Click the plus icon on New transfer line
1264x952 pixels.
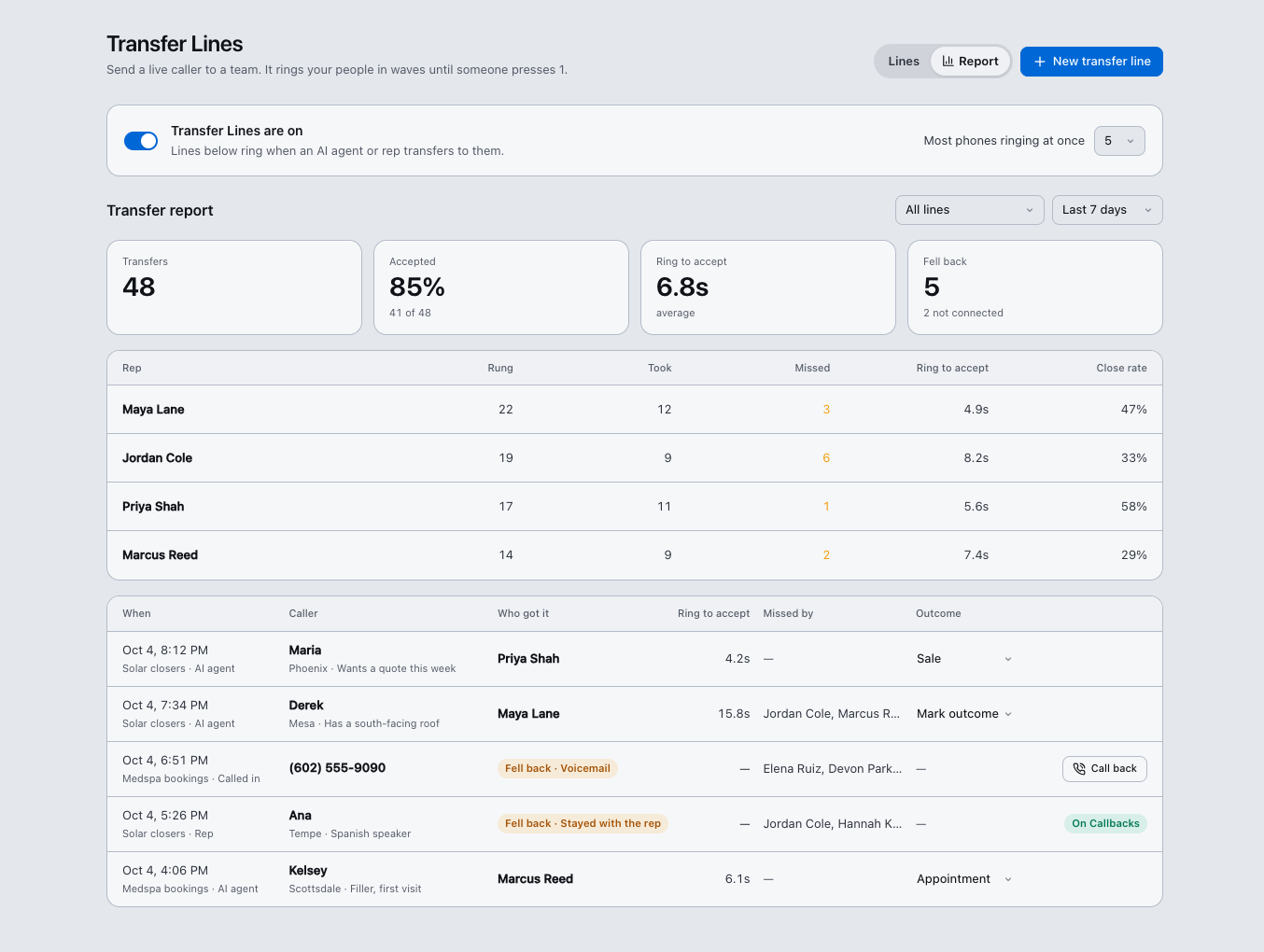click(1039, 62)
